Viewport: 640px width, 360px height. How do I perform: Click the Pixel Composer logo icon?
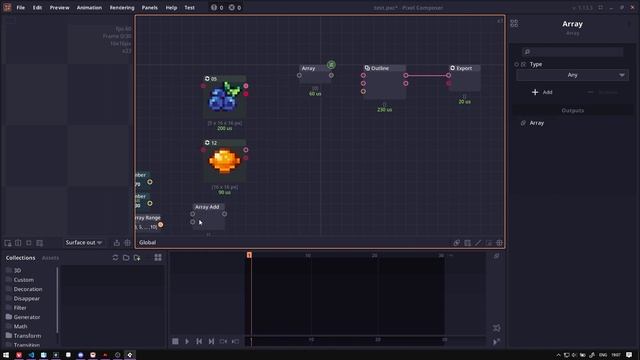[7, 7]
